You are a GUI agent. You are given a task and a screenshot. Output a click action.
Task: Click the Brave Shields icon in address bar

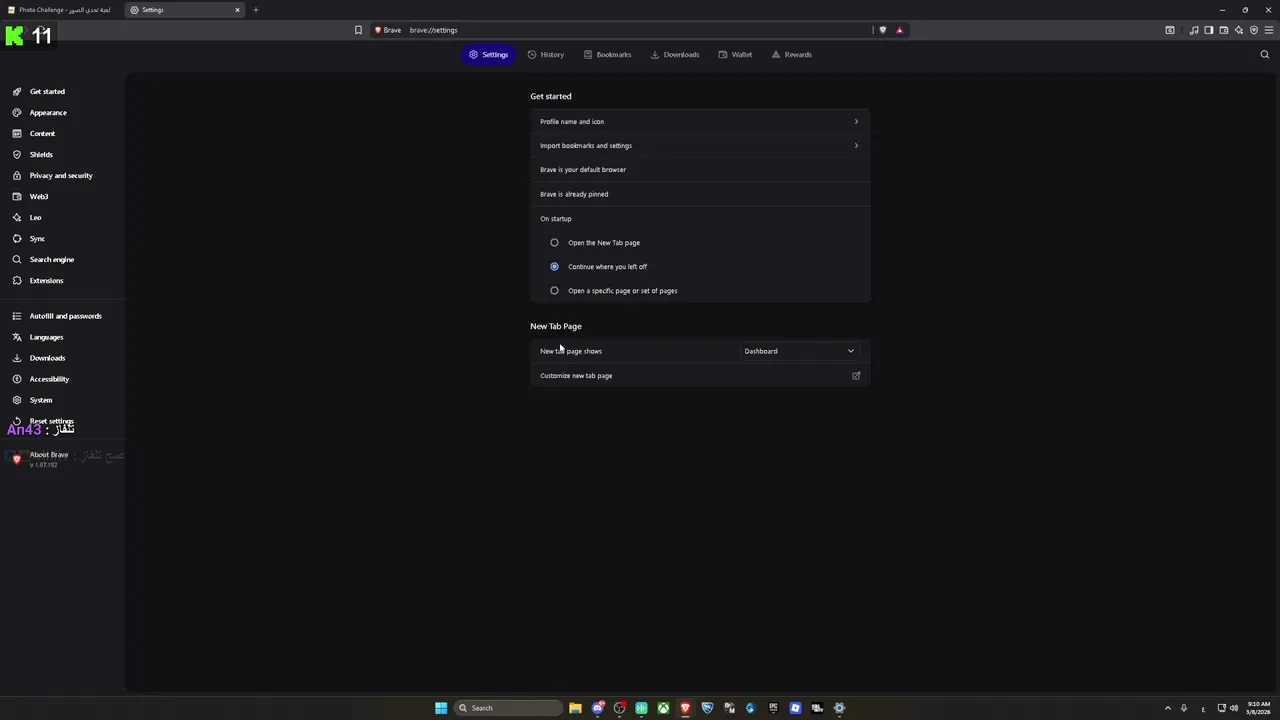[x=882, y=30]
